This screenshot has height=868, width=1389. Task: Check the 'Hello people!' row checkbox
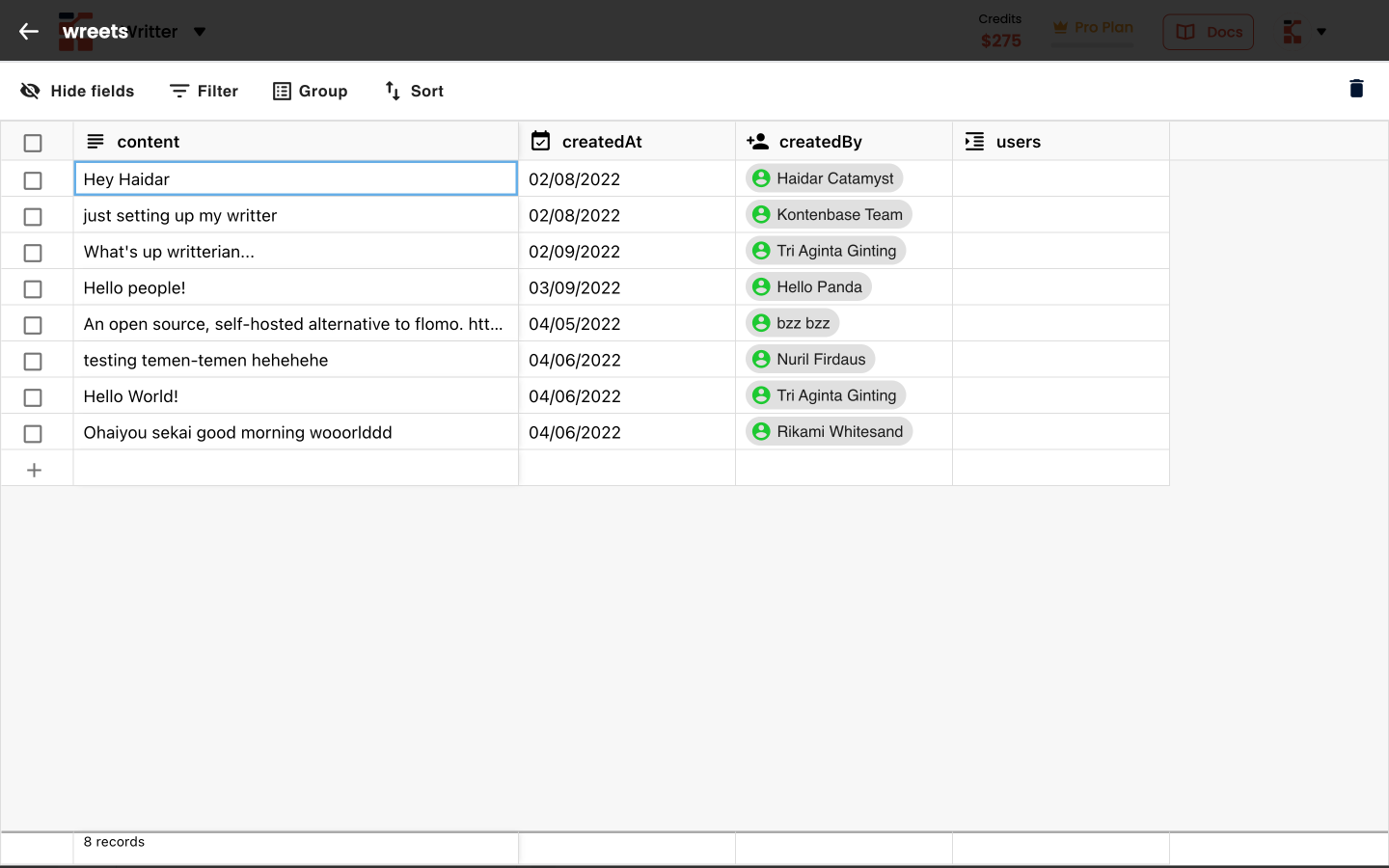pos(33,289)
